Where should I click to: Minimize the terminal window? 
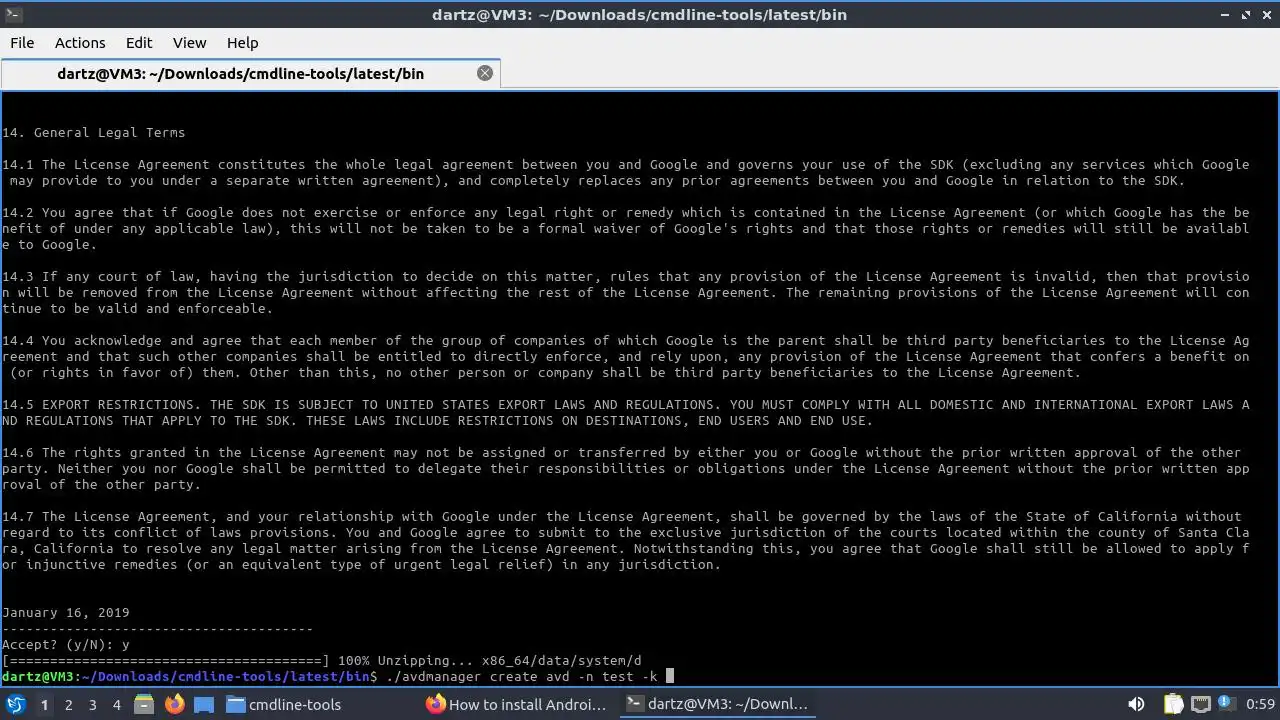(x=1227, y=14)
